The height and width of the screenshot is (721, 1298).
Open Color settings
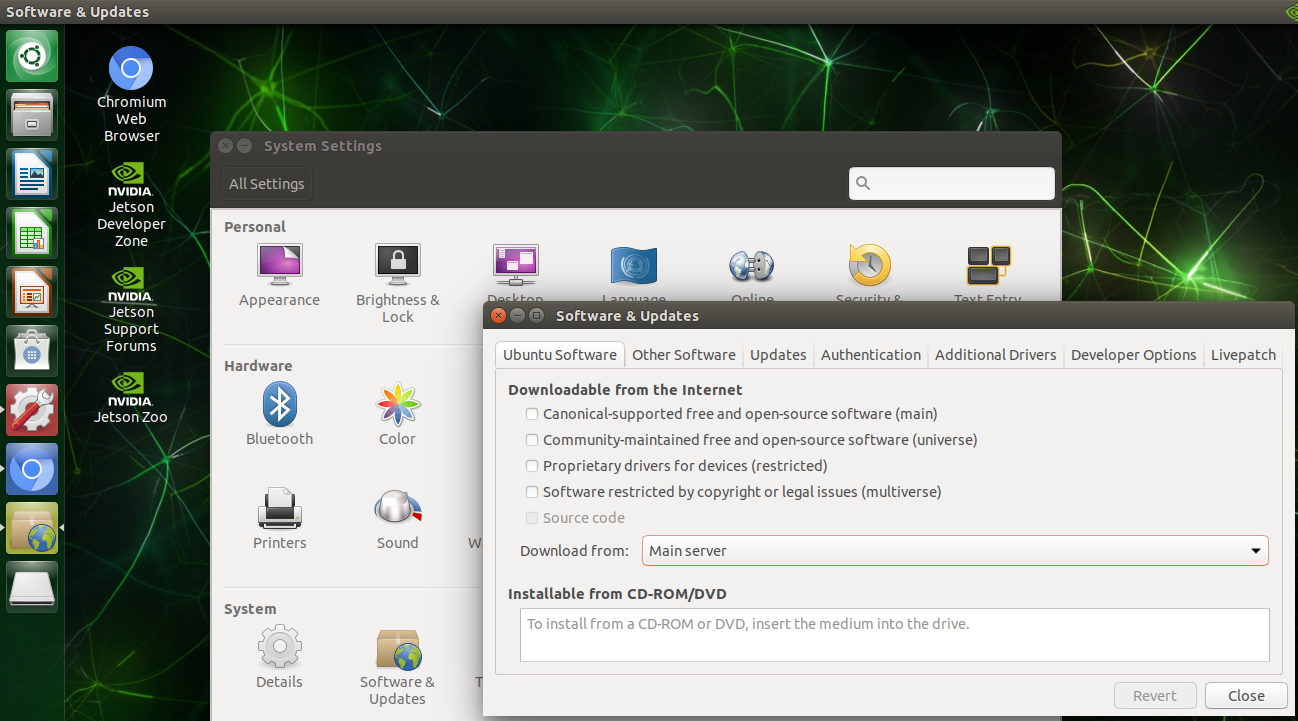(397, 414)
